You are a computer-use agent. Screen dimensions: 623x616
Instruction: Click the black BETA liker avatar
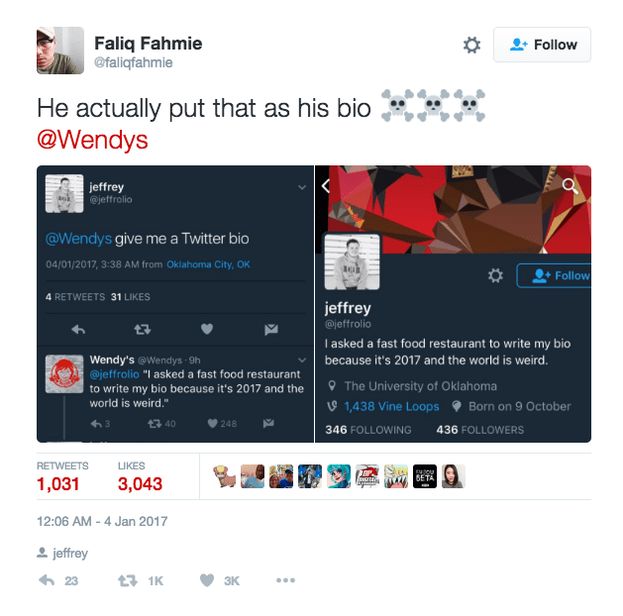(425, 476)
